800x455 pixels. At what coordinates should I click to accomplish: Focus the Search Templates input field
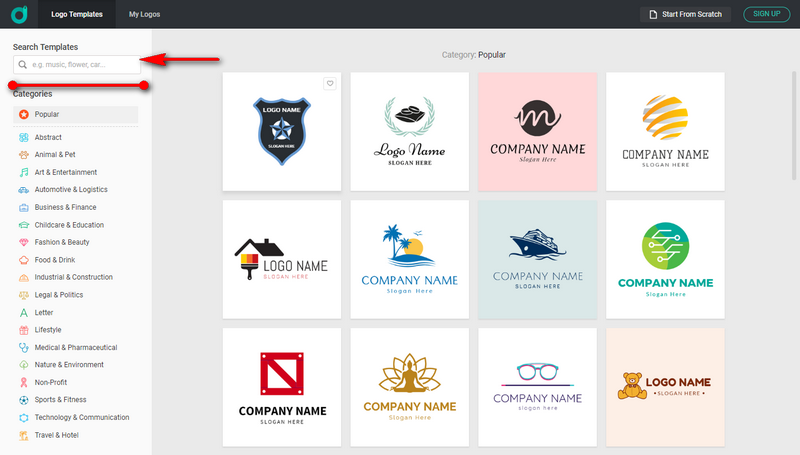[80, 64]
